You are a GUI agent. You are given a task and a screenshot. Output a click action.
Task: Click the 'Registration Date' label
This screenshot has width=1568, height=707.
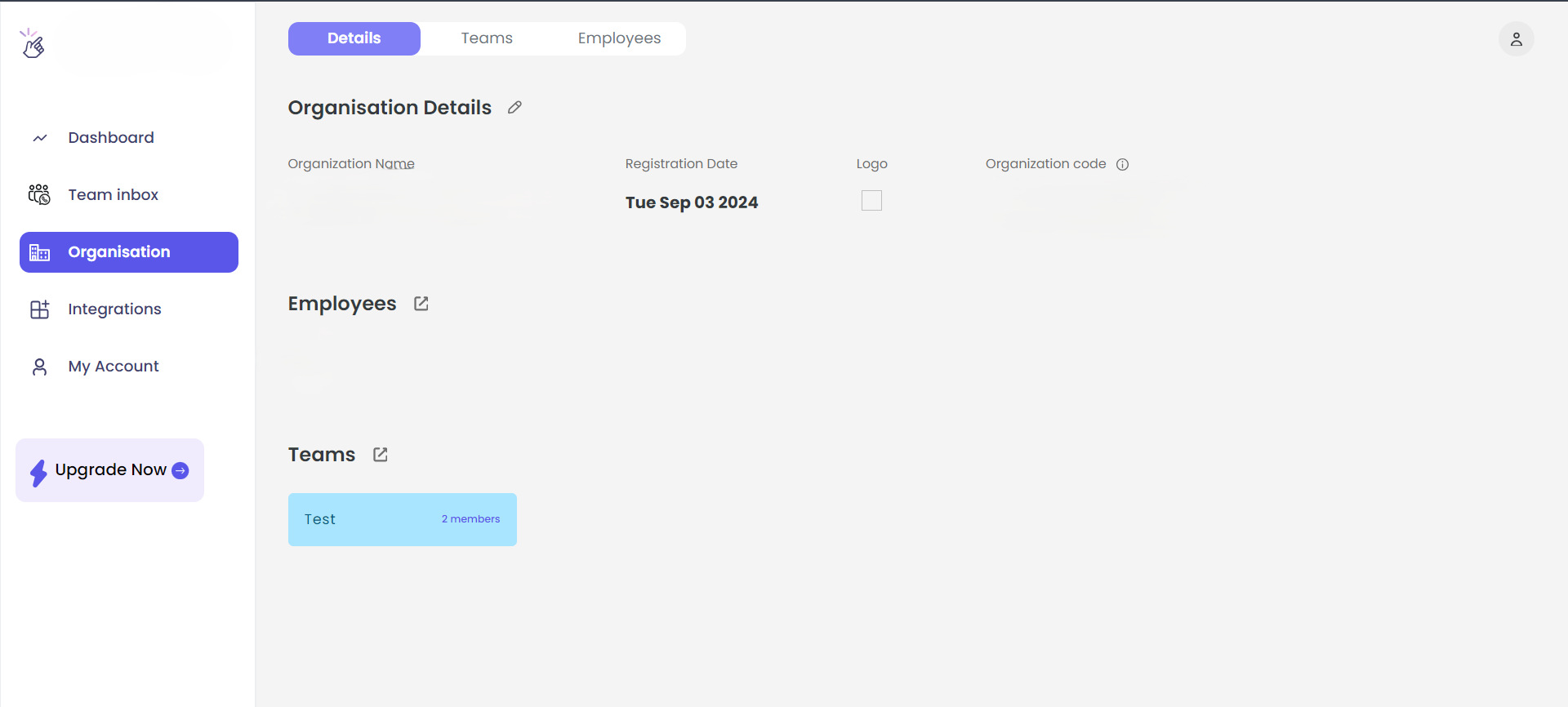coord(681,164)
